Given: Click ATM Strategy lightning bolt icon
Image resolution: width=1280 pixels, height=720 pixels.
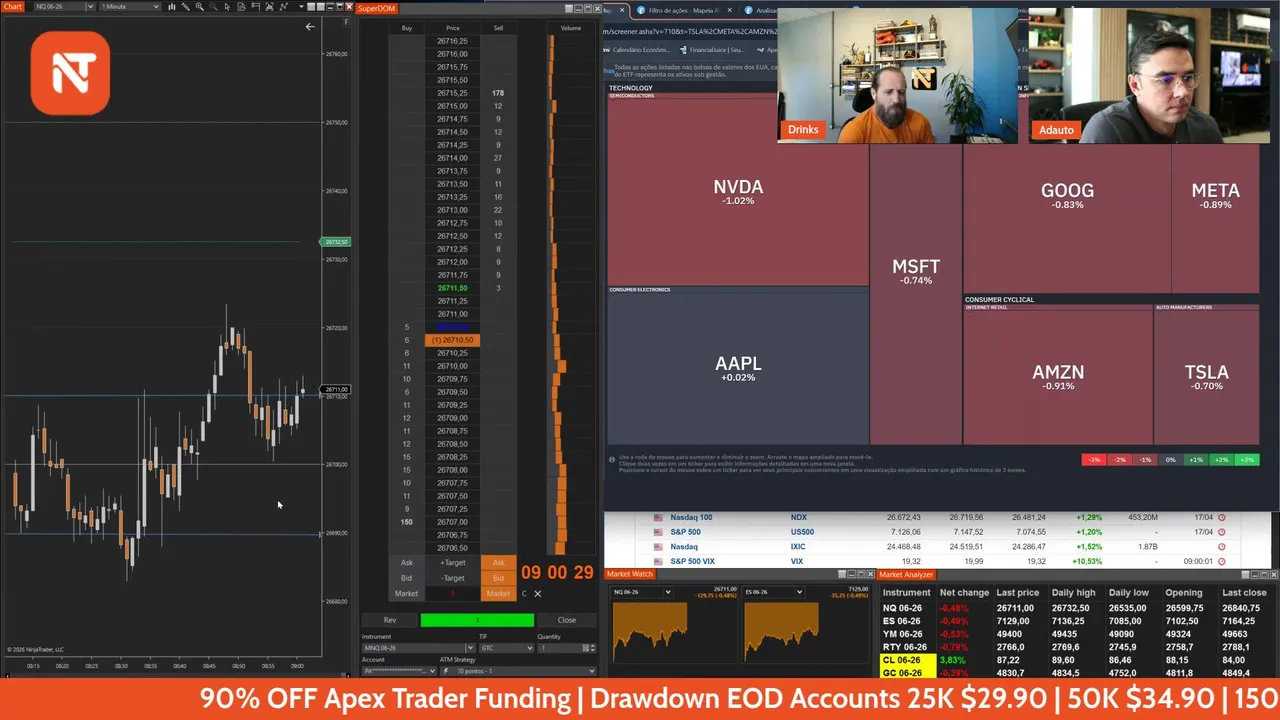Looking at the screenshot, I should [x=446, y=671].
